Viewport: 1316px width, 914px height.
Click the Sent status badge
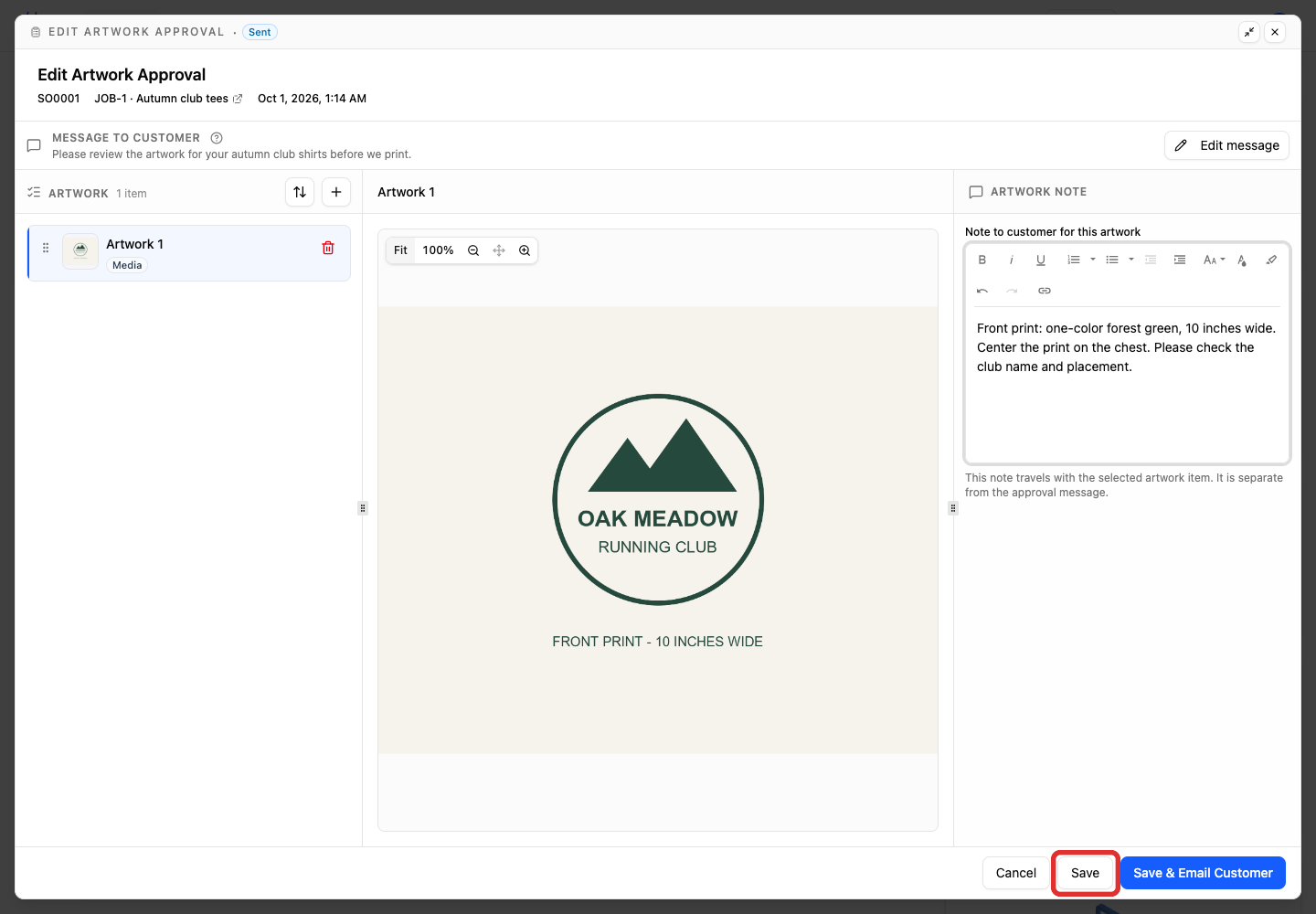260,32
